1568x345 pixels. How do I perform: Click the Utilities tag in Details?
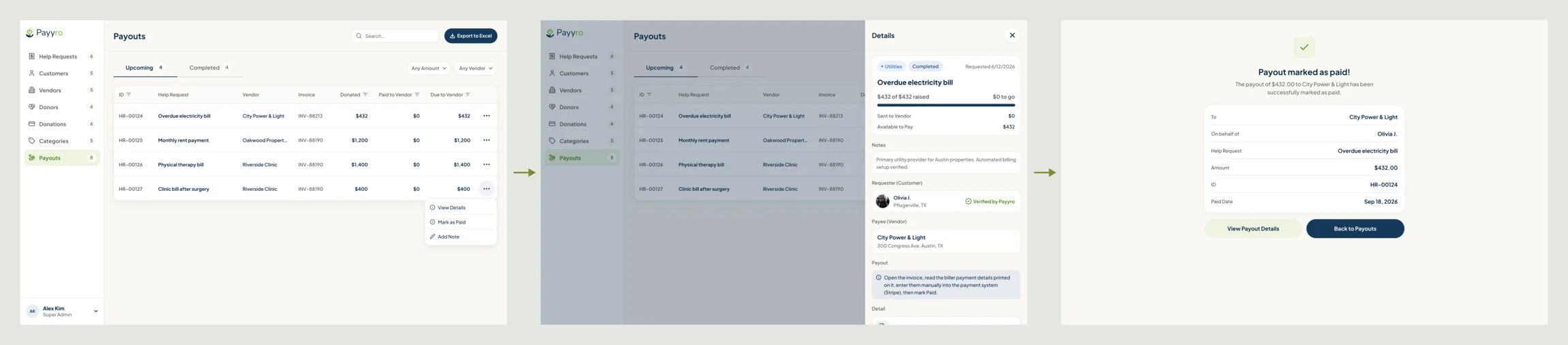point(891,67)
